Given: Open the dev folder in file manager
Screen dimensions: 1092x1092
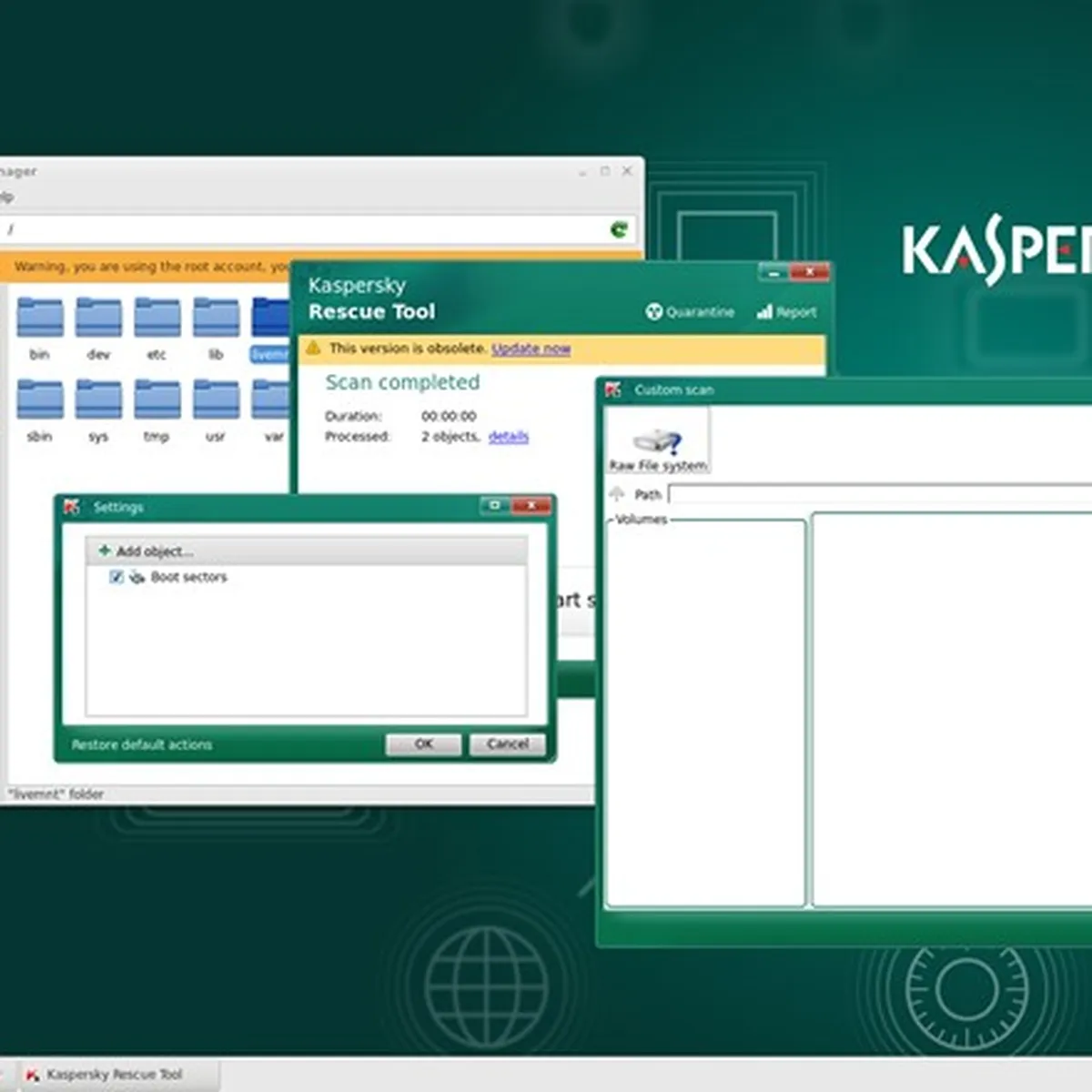Looking at the screenshot, I should pyautogui.click(x=98, y=328).
